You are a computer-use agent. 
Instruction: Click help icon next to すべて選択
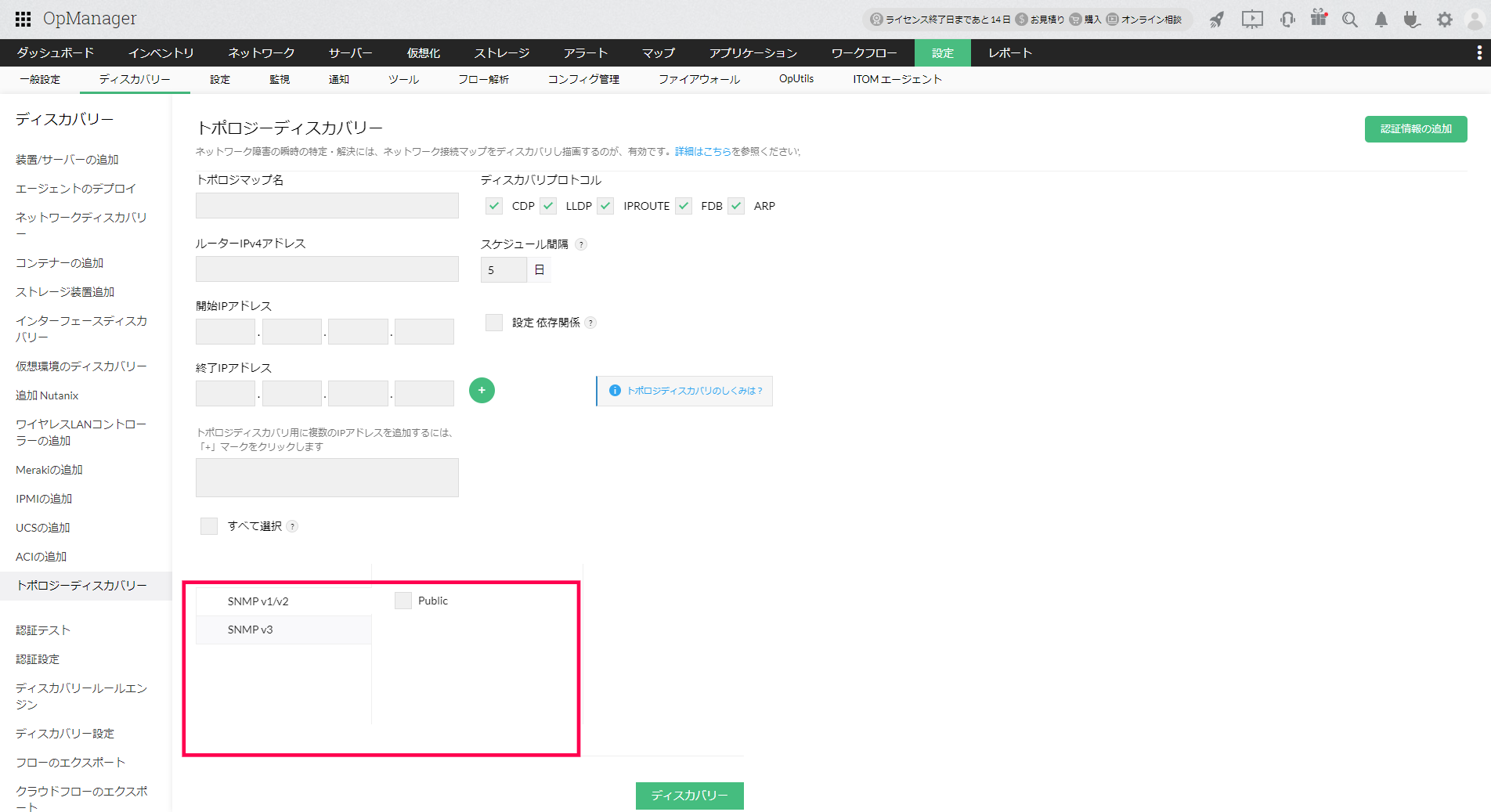292,526
